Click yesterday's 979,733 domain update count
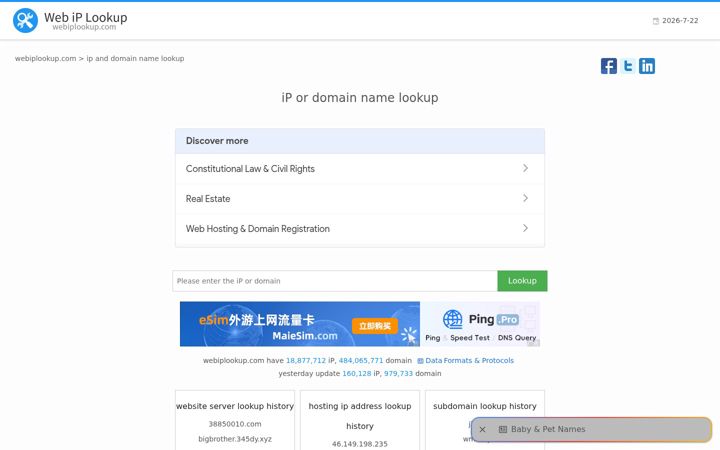This screenshot has width=720, height=450. [398, 373]
